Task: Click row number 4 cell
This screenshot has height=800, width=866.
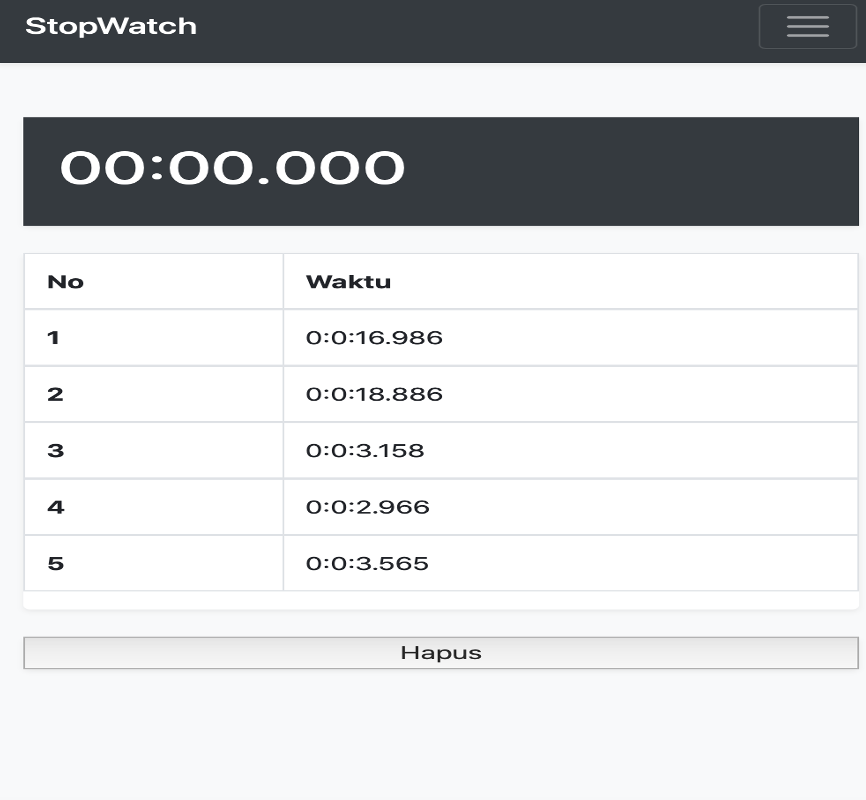Action: pos(154,507)
